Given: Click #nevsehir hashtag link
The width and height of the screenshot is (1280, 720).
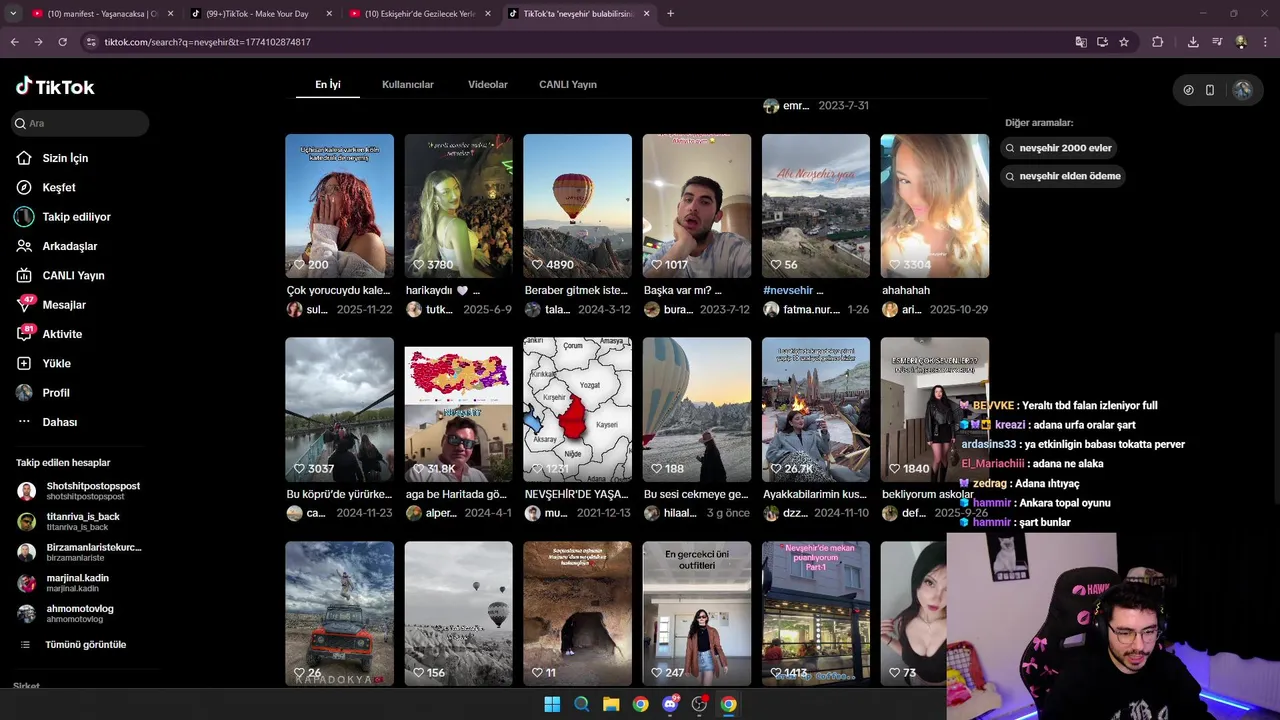Looking at the screenshot, I should click(787, 290).
